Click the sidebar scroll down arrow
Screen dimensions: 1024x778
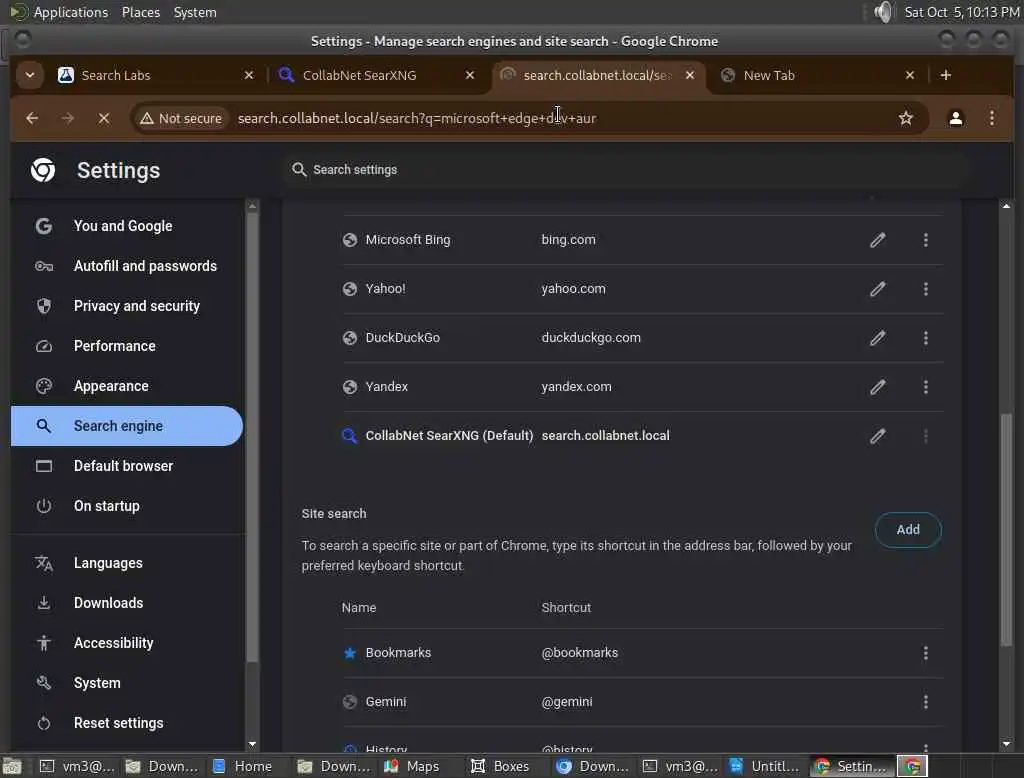252,744
